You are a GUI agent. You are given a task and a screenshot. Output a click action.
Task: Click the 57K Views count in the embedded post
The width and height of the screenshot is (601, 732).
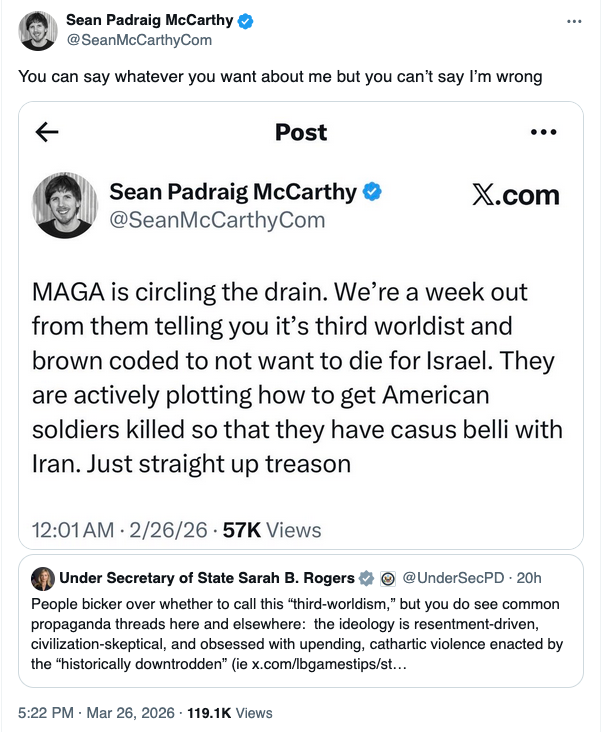point(271,529)
